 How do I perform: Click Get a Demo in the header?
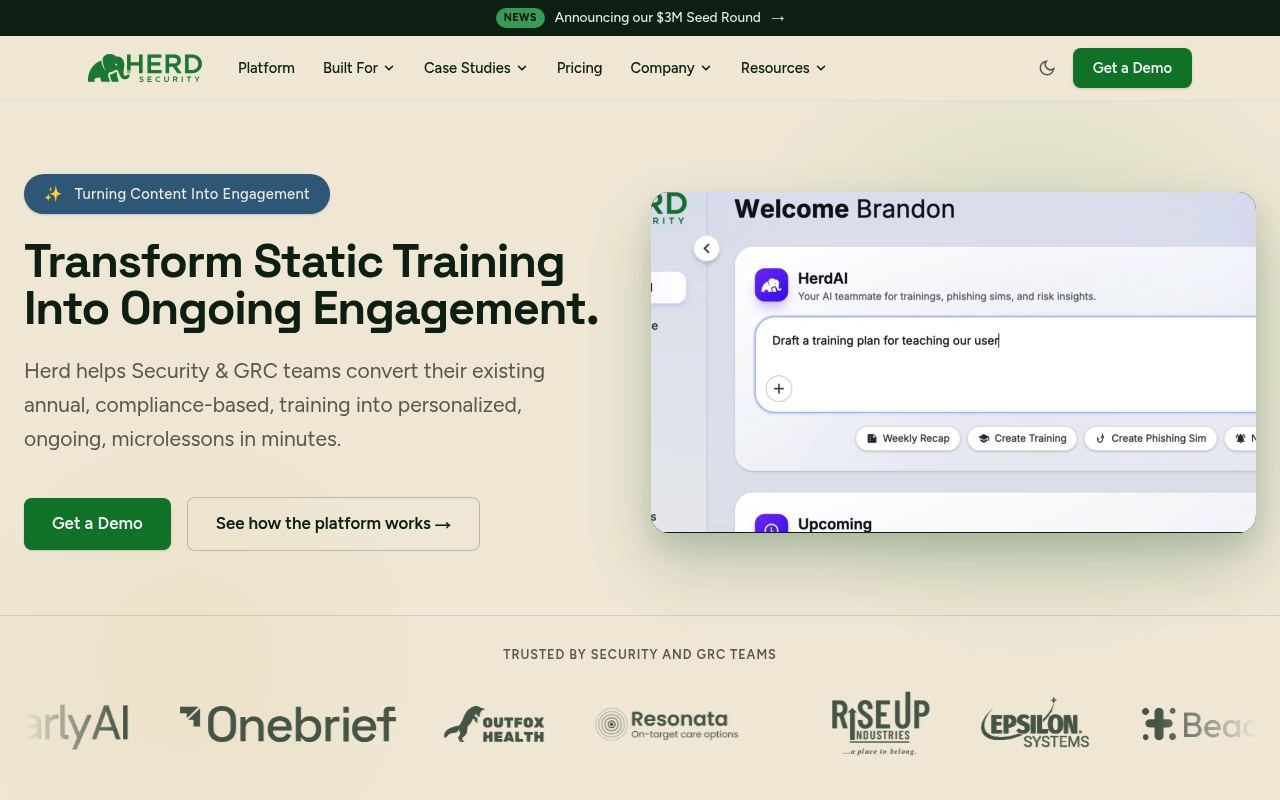coord(1132,68)
